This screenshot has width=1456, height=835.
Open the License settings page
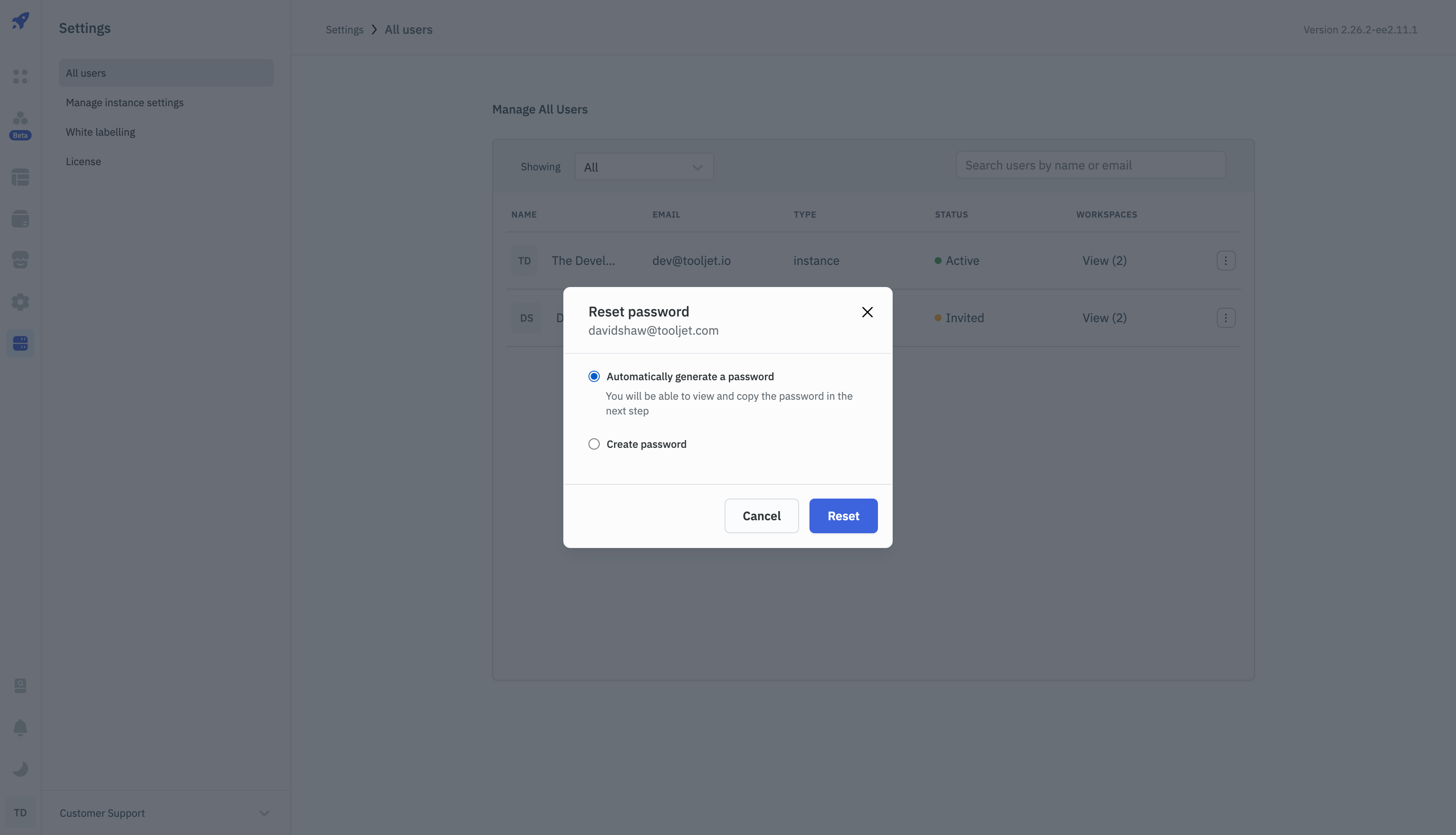(83, 162)
